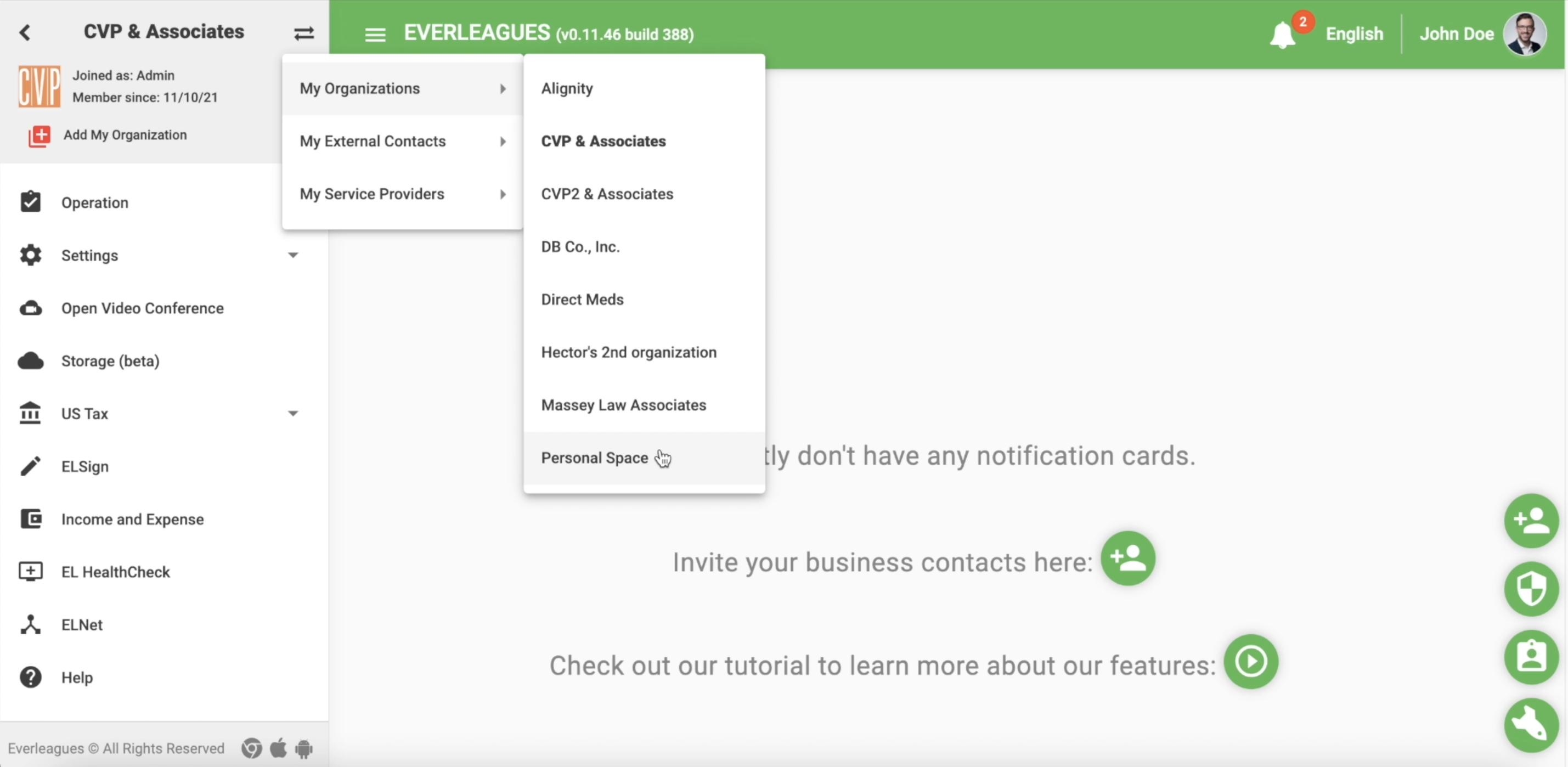The image size is (1568, 767).
Task: Choose CVP & Associates in the submenu
Action: [644, 142]
